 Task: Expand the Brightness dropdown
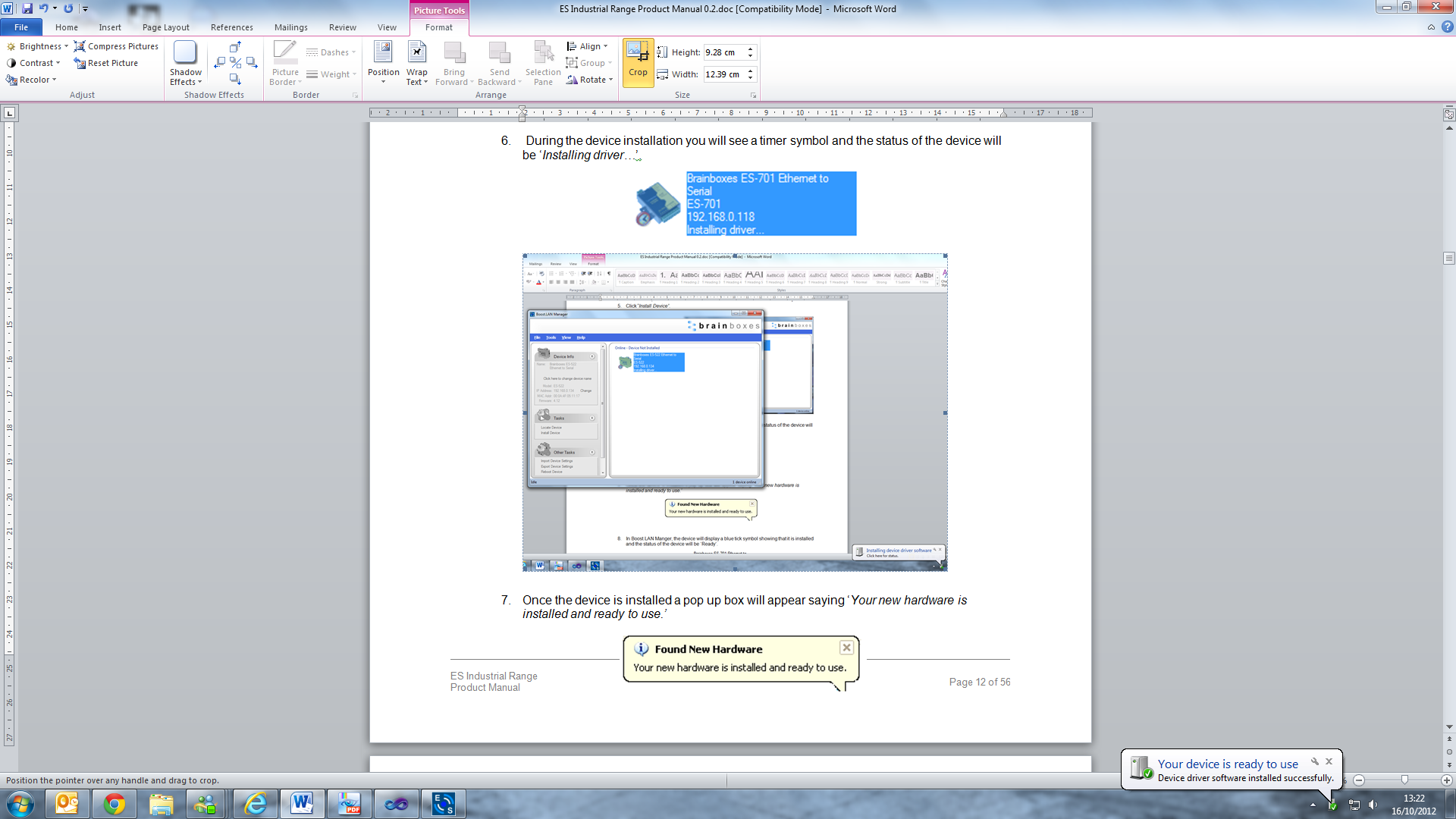pos(37,46)
